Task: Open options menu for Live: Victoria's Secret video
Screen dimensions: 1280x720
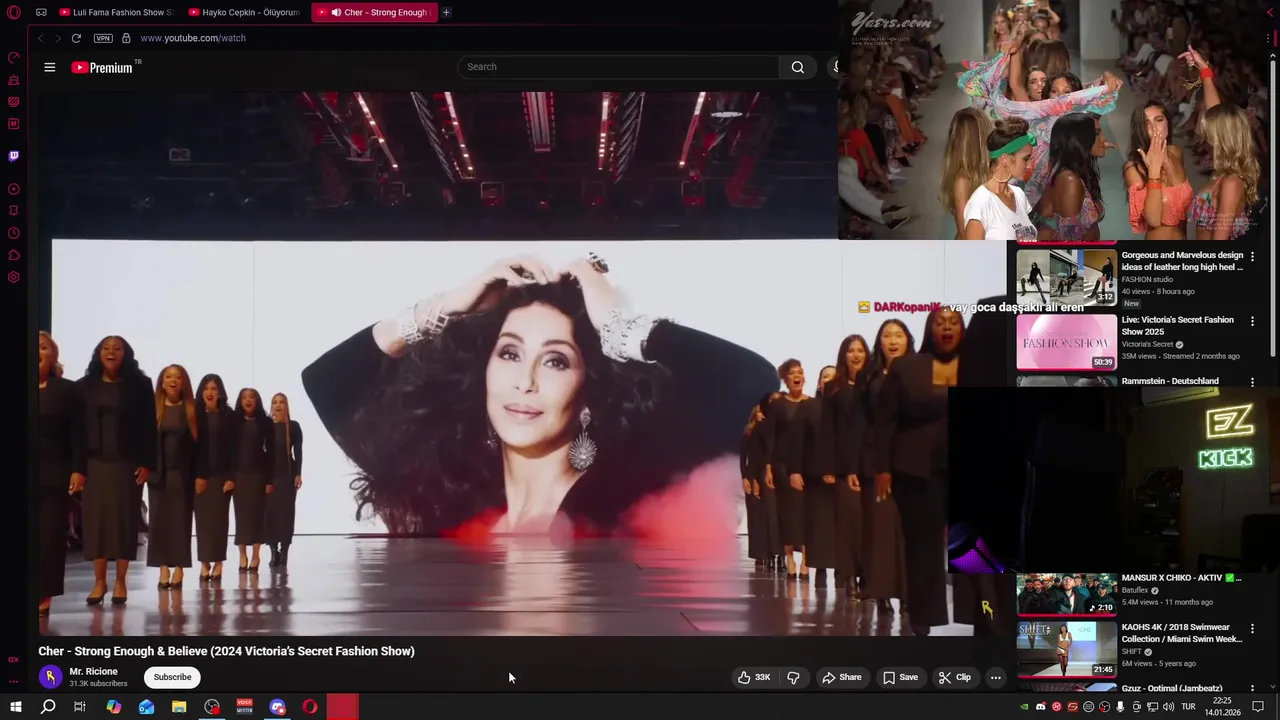Action: pyautogui.click(x=1252, y=322)
